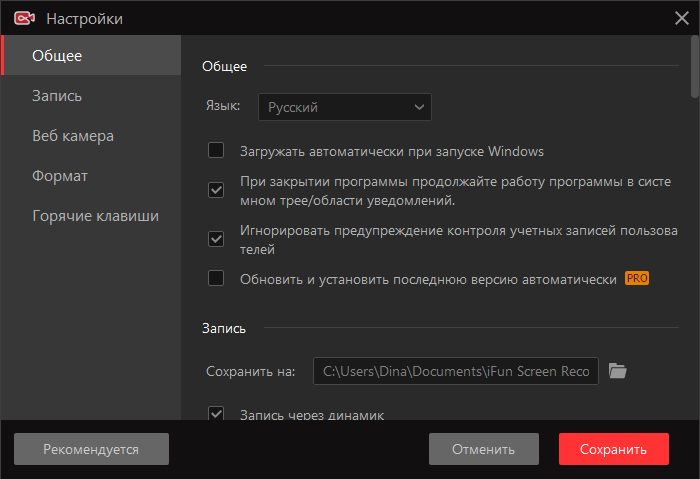Open the Язык language dropdown

(345, 107)
